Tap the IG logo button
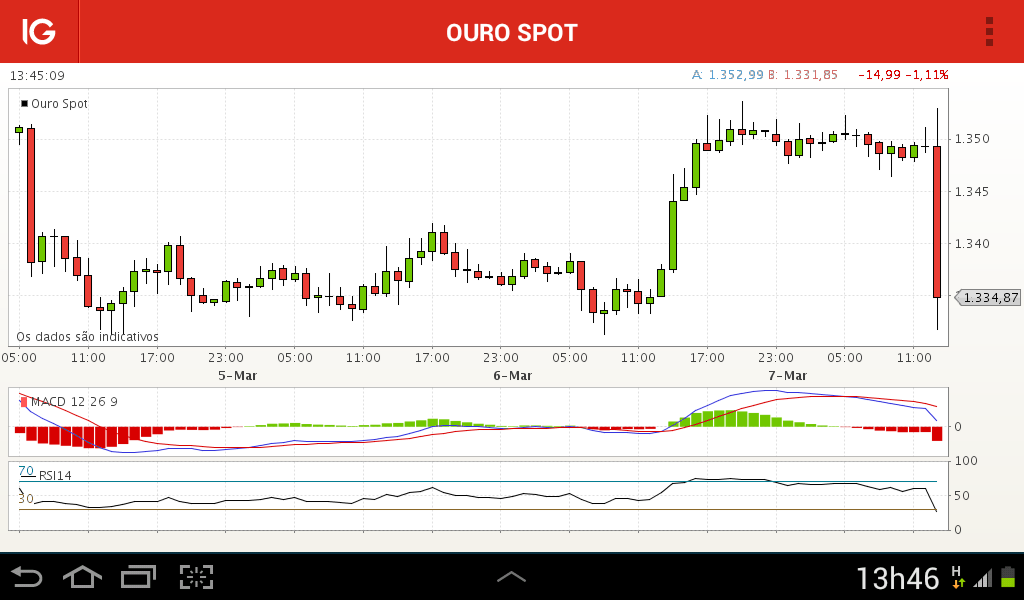The width and height of the screenshot is (1024, 600). point(39,31)
